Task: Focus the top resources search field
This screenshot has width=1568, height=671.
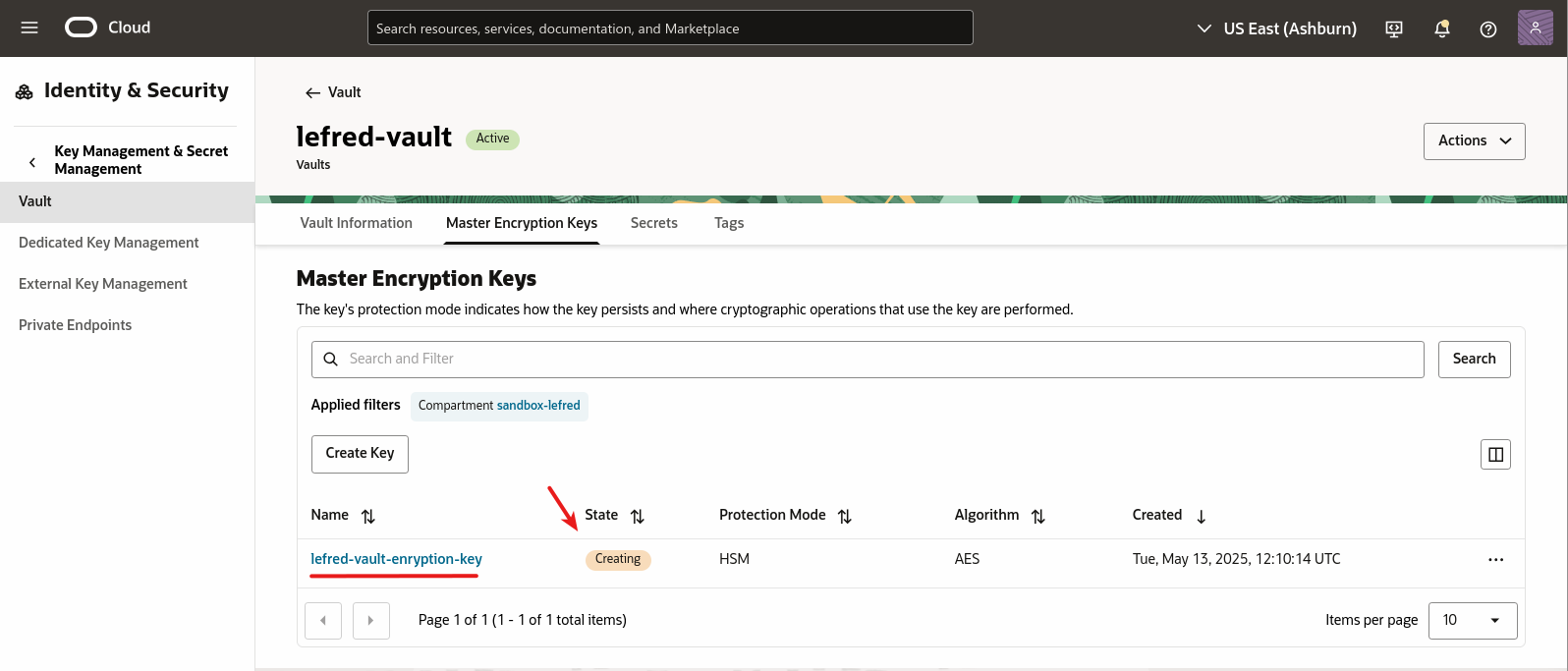Action: pyautogui.click(x=670, y=28)
